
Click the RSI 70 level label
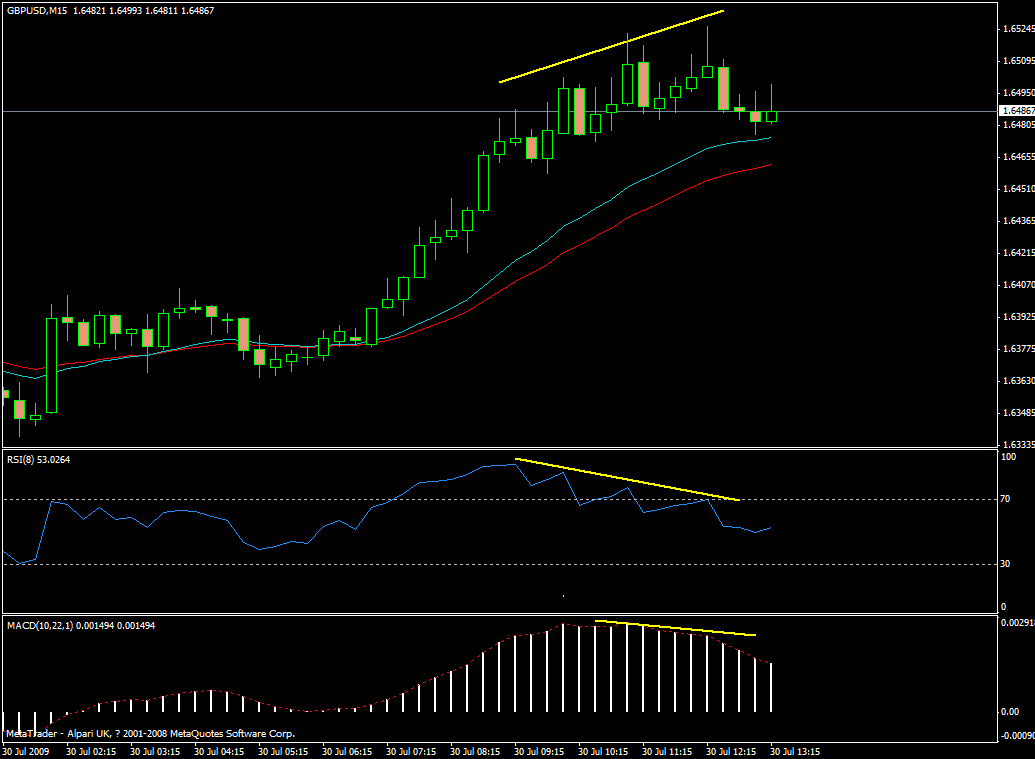tap(1005, 499)
